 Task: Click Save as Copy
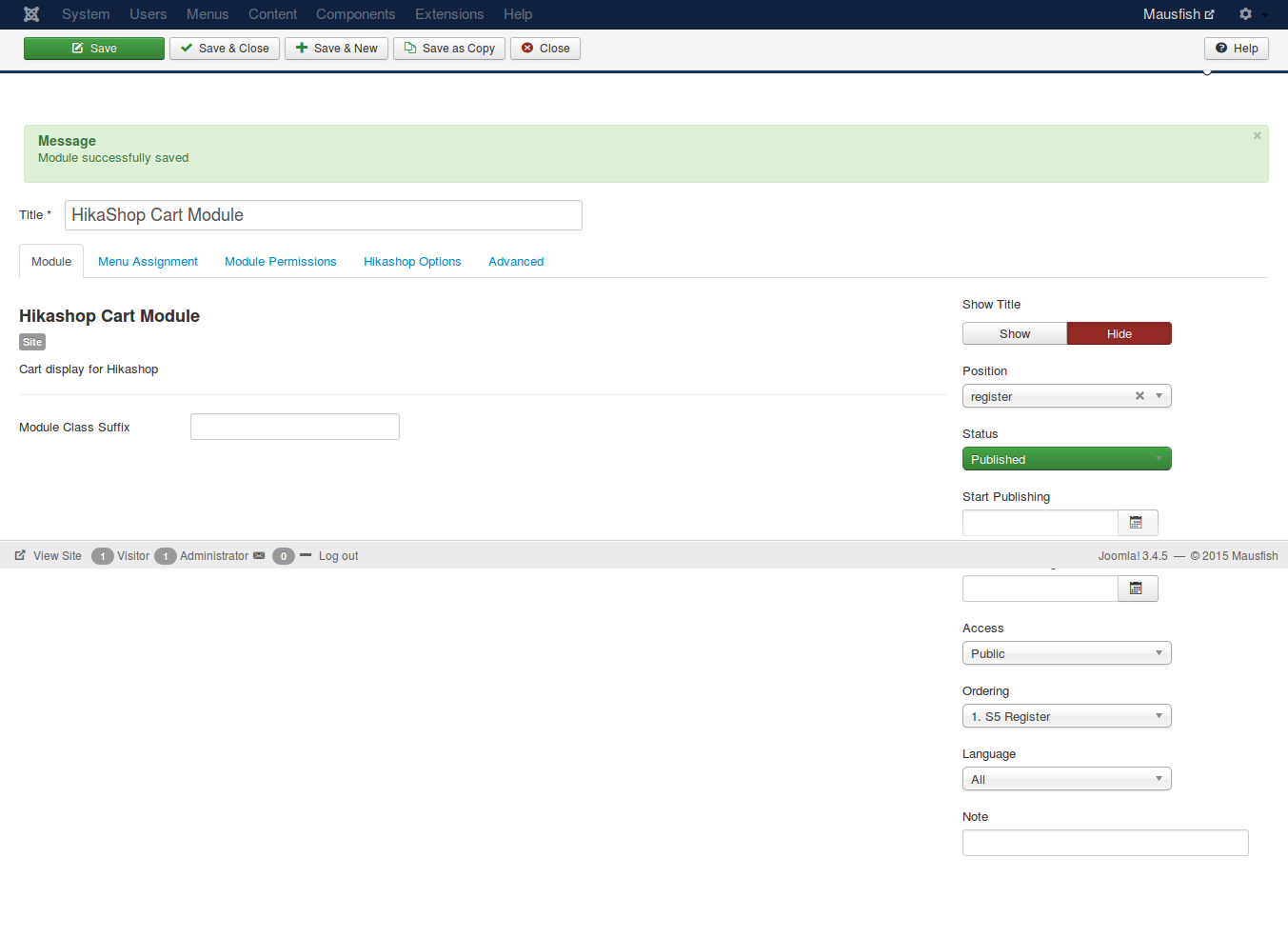(x=449, y=49)
